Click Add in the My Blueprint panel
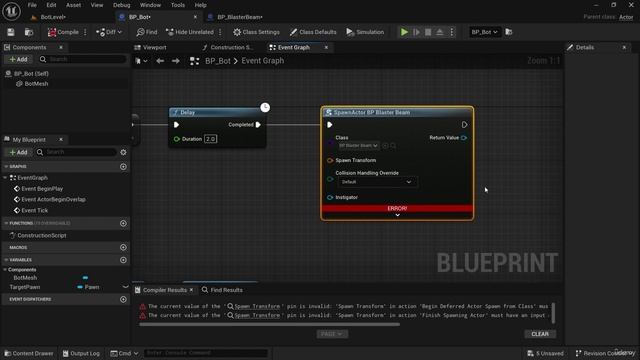This screenshot has width=640, height=360. click(x=18, y=152)
